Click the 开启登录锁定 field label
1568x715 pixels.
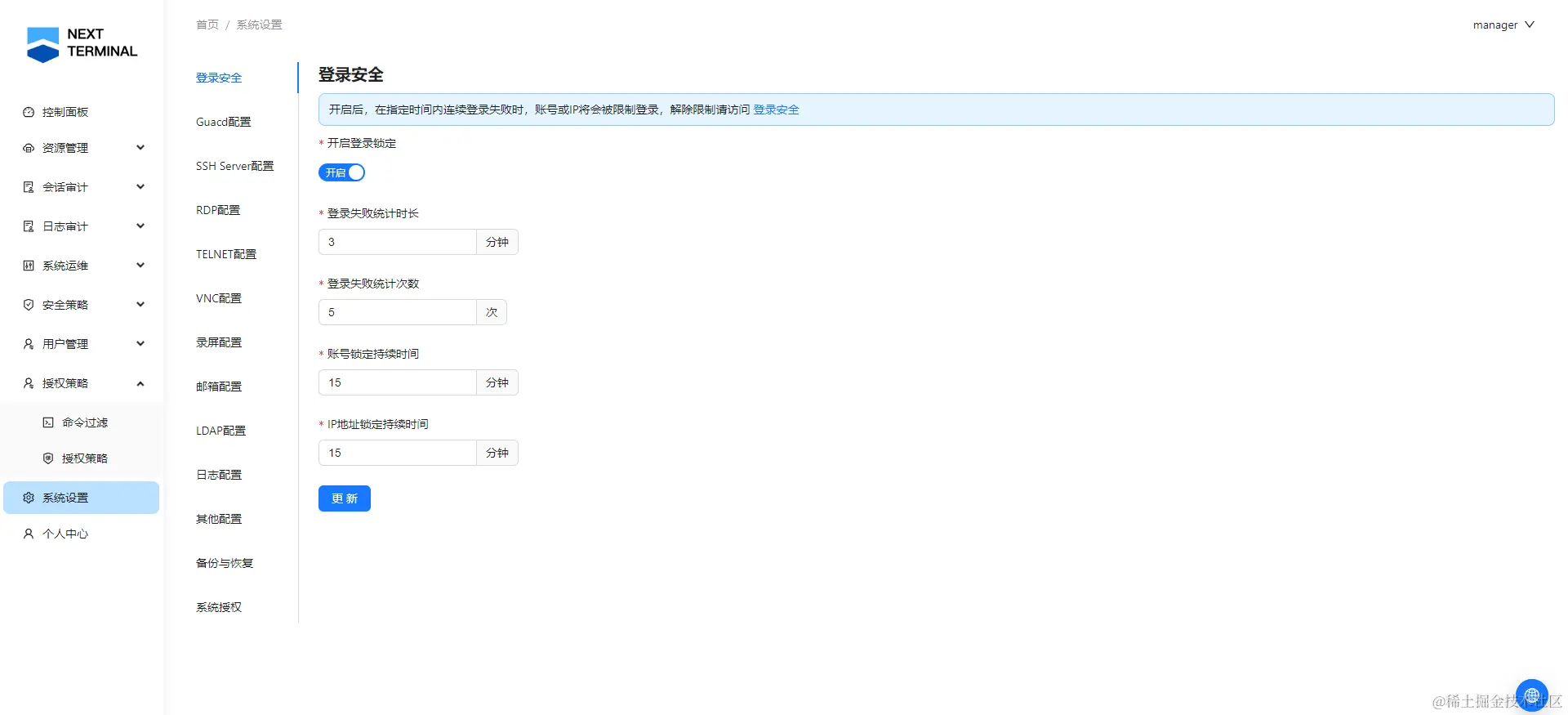coord(362,143)
